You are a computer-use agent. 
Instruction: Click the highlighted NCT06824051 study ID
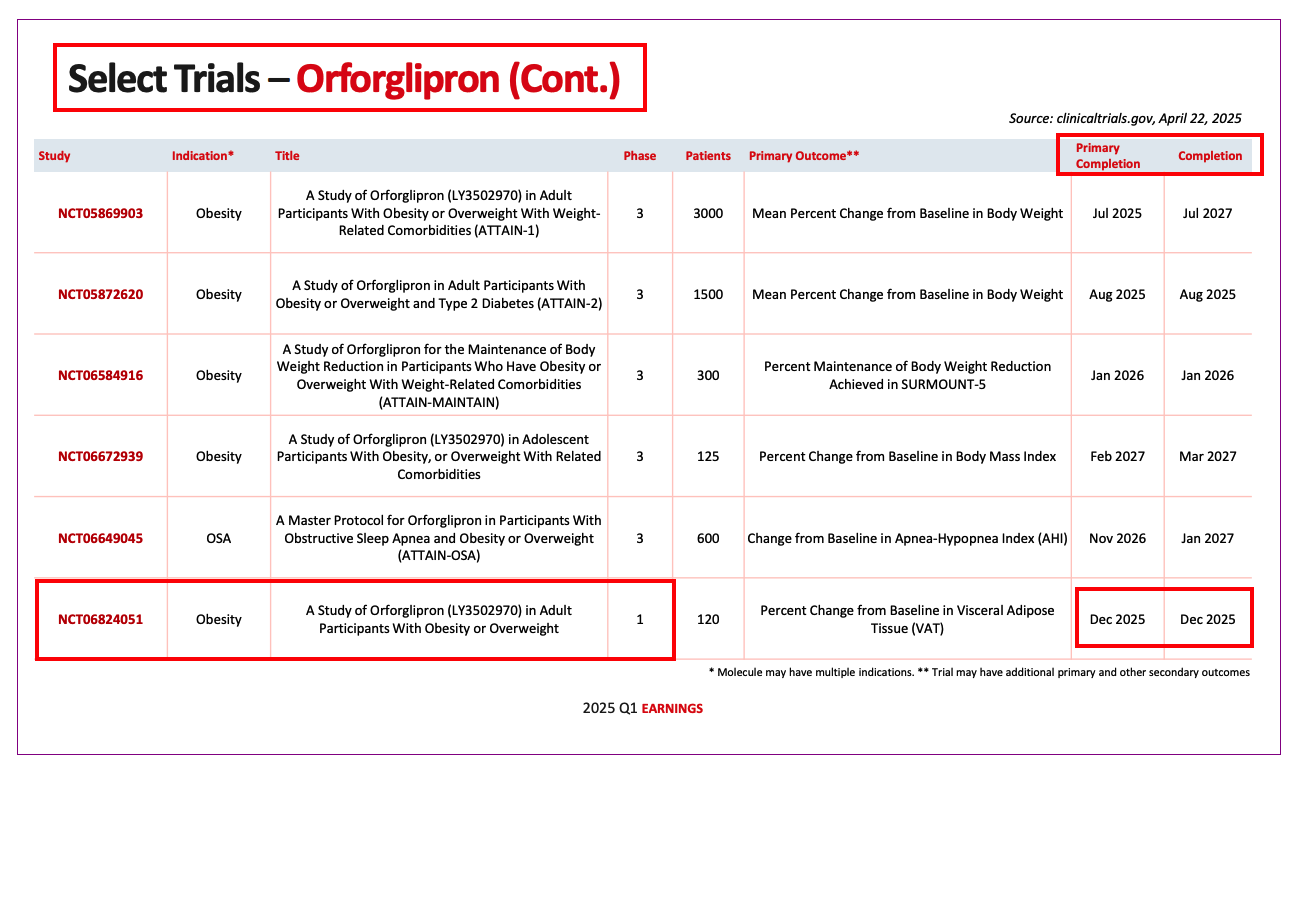click(100, 619)
